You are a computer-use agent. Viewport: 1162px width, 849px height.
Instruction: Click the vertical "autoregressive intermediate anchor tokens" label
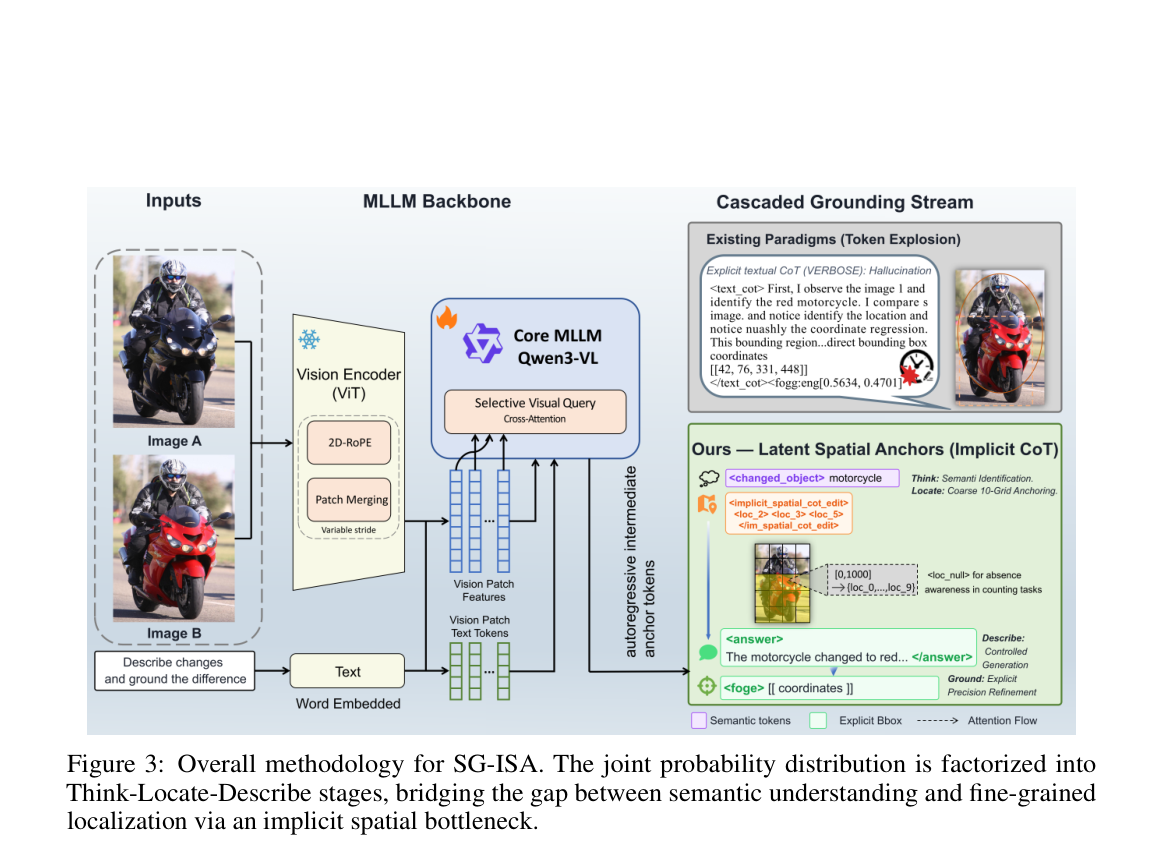pos(639,561)
